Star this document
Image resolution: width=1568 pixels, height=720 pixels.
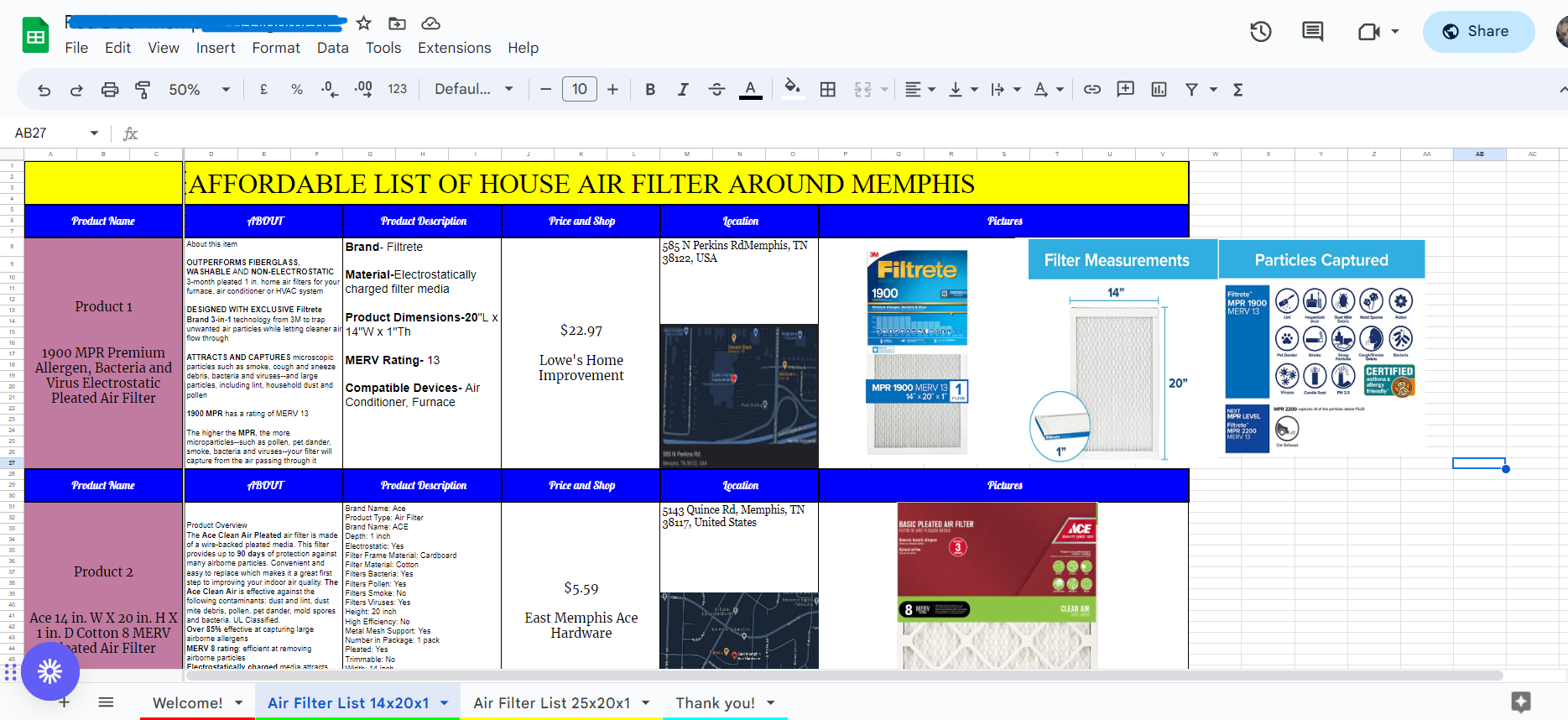364,23
